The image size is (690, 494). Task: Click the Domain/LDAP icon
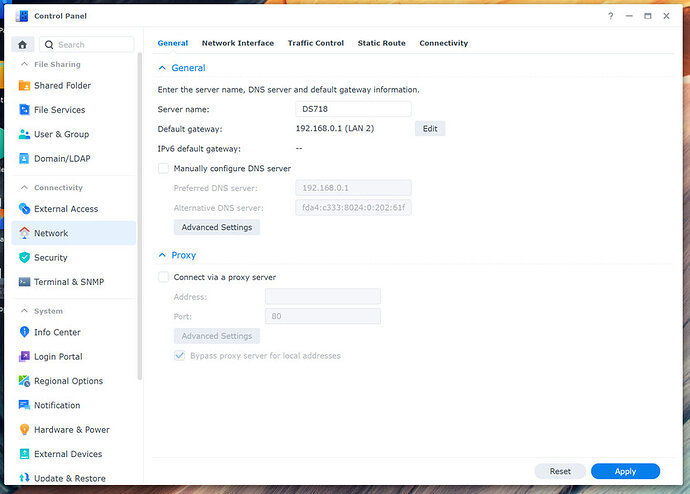click(x=25, y=158)
